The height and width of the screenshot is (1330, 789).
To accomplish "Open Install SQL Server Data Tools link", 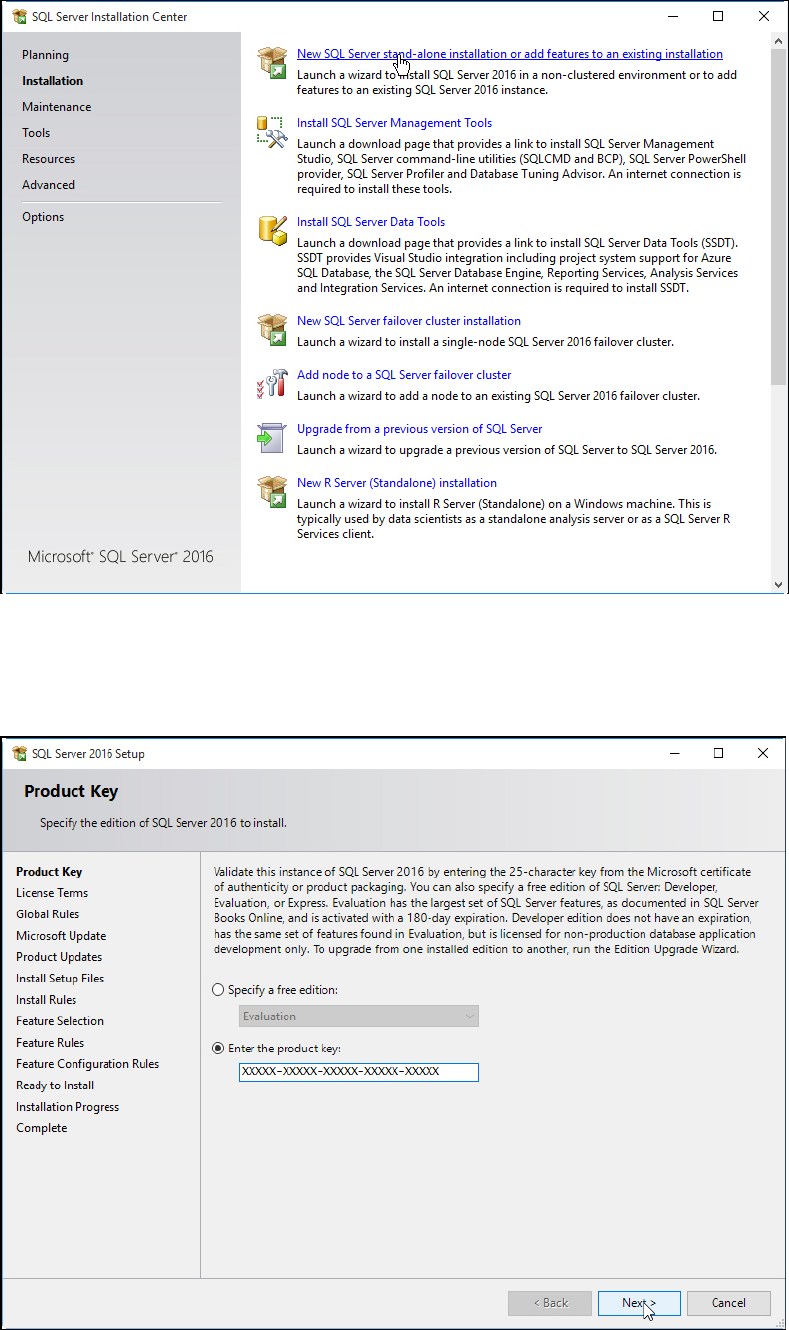I will (371, 221).
